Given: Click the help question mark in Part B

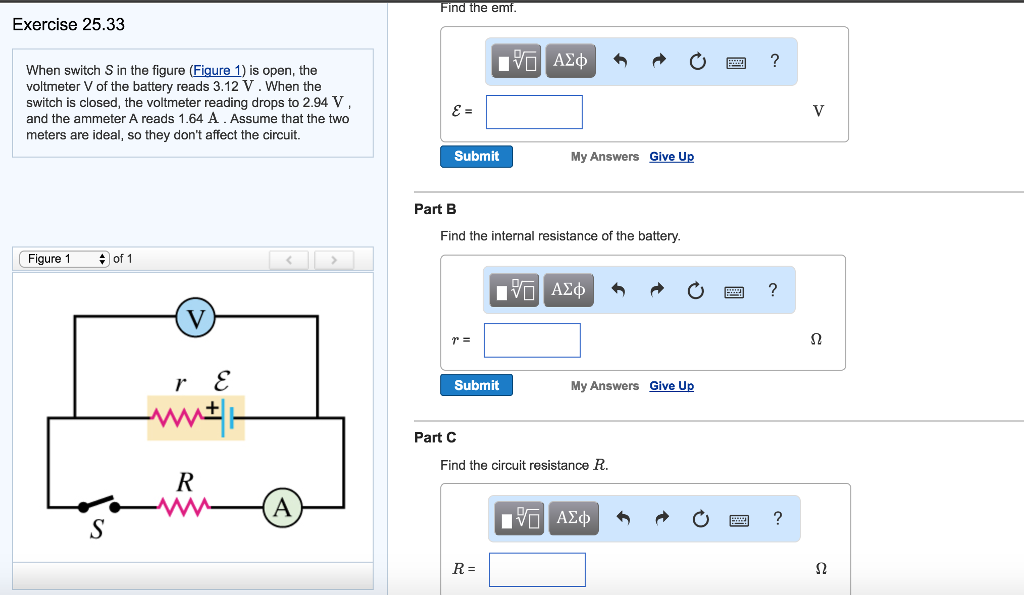Looking at the screenshot, I should click(772, 290).
